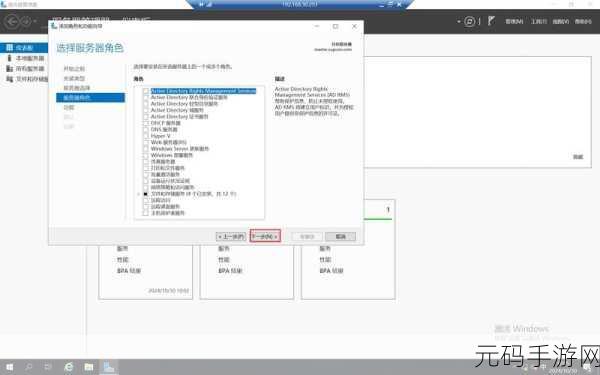The width and height of the screenshot is (600, 375).
Task: Click the Server Manager back arrow button
Action: point(12,21)
